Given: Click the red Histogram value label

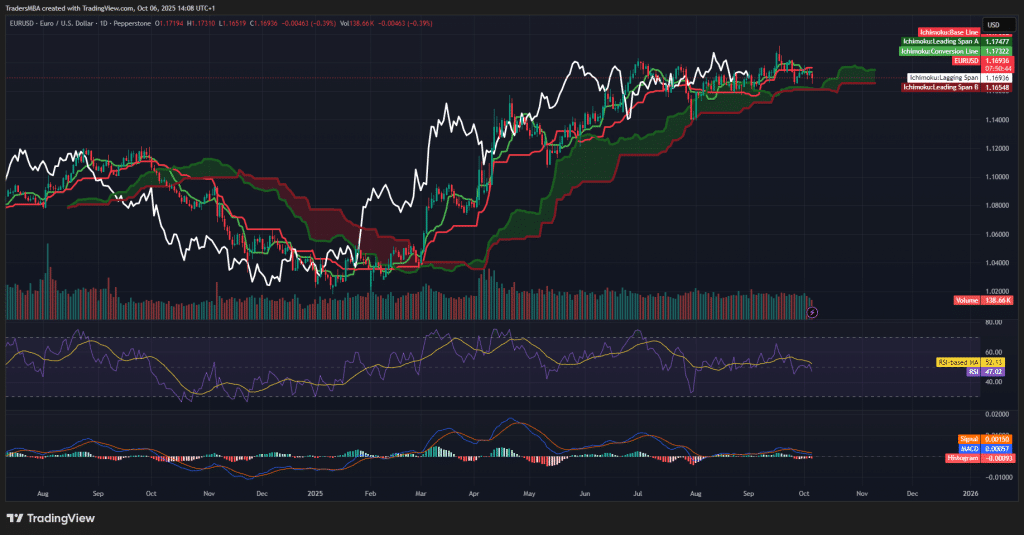Looking at the screenshot, I should coord(962,457).
